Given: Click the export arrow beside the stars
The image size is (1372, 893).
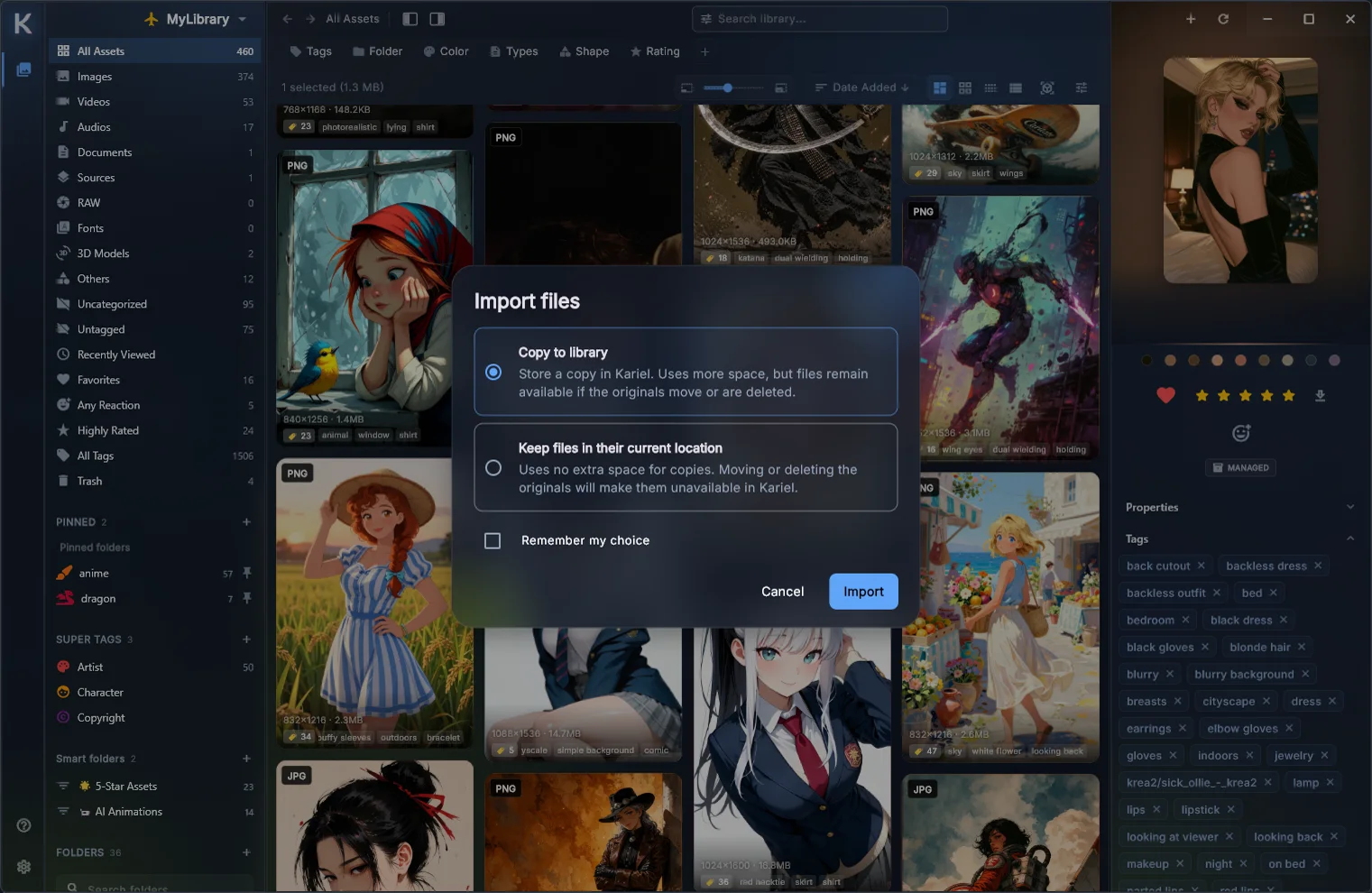Looking at the screenshot, I should (x=1320, y=396).
